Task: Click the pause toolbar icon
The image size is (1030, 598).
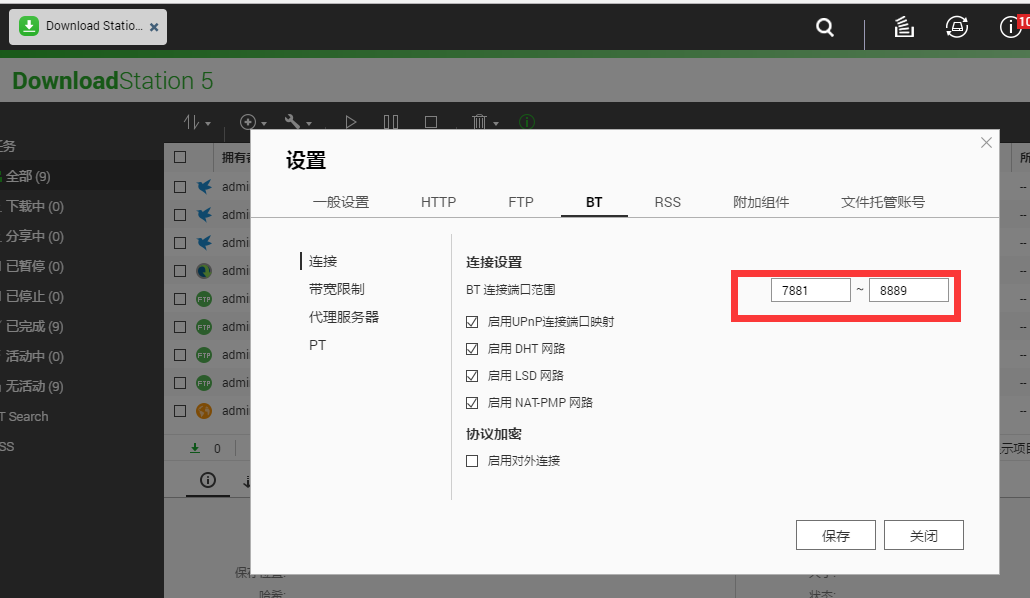Action: [391, 122]
